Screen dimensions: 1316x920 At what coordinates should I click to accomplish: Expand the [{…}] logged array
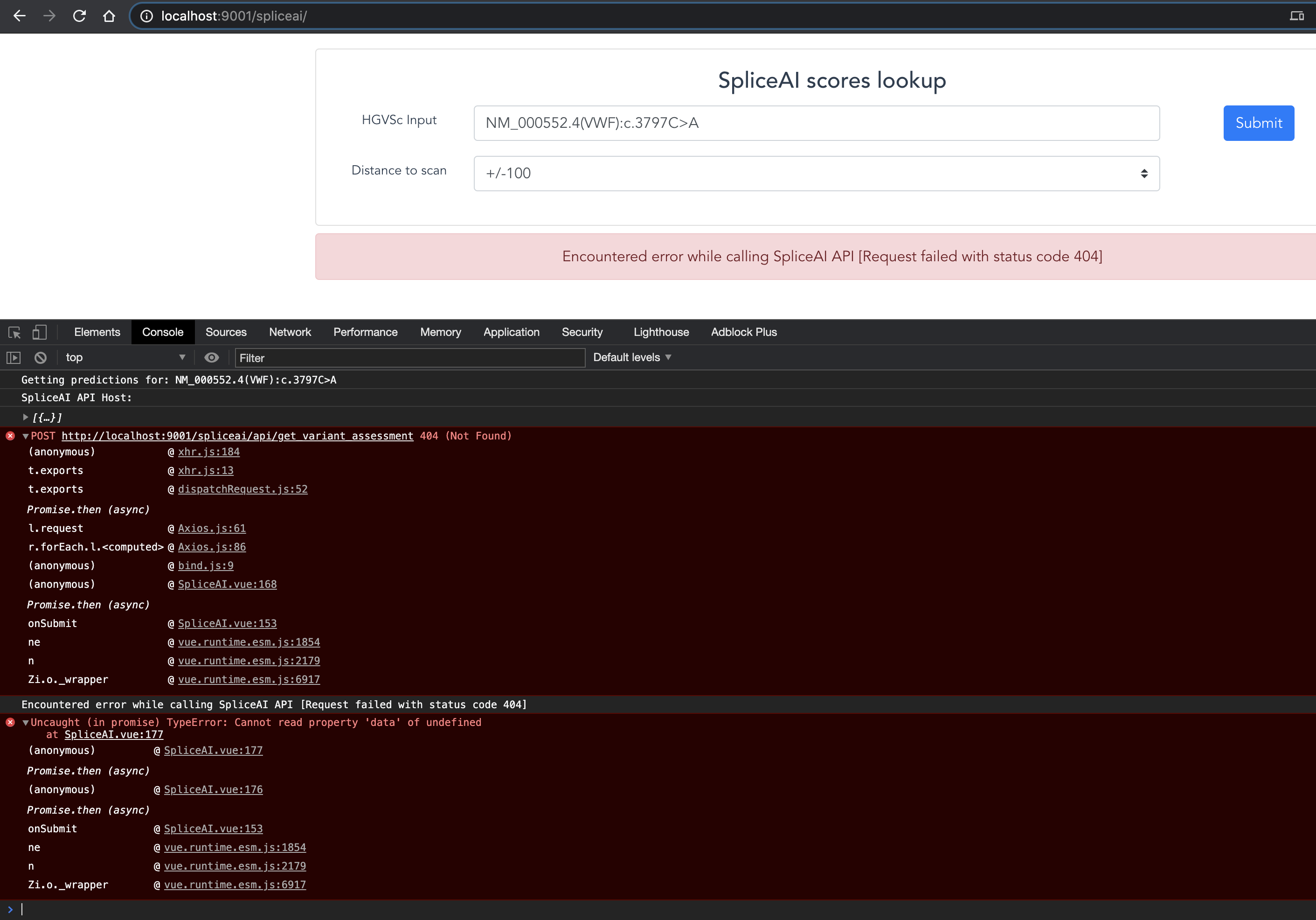(25, 417)
